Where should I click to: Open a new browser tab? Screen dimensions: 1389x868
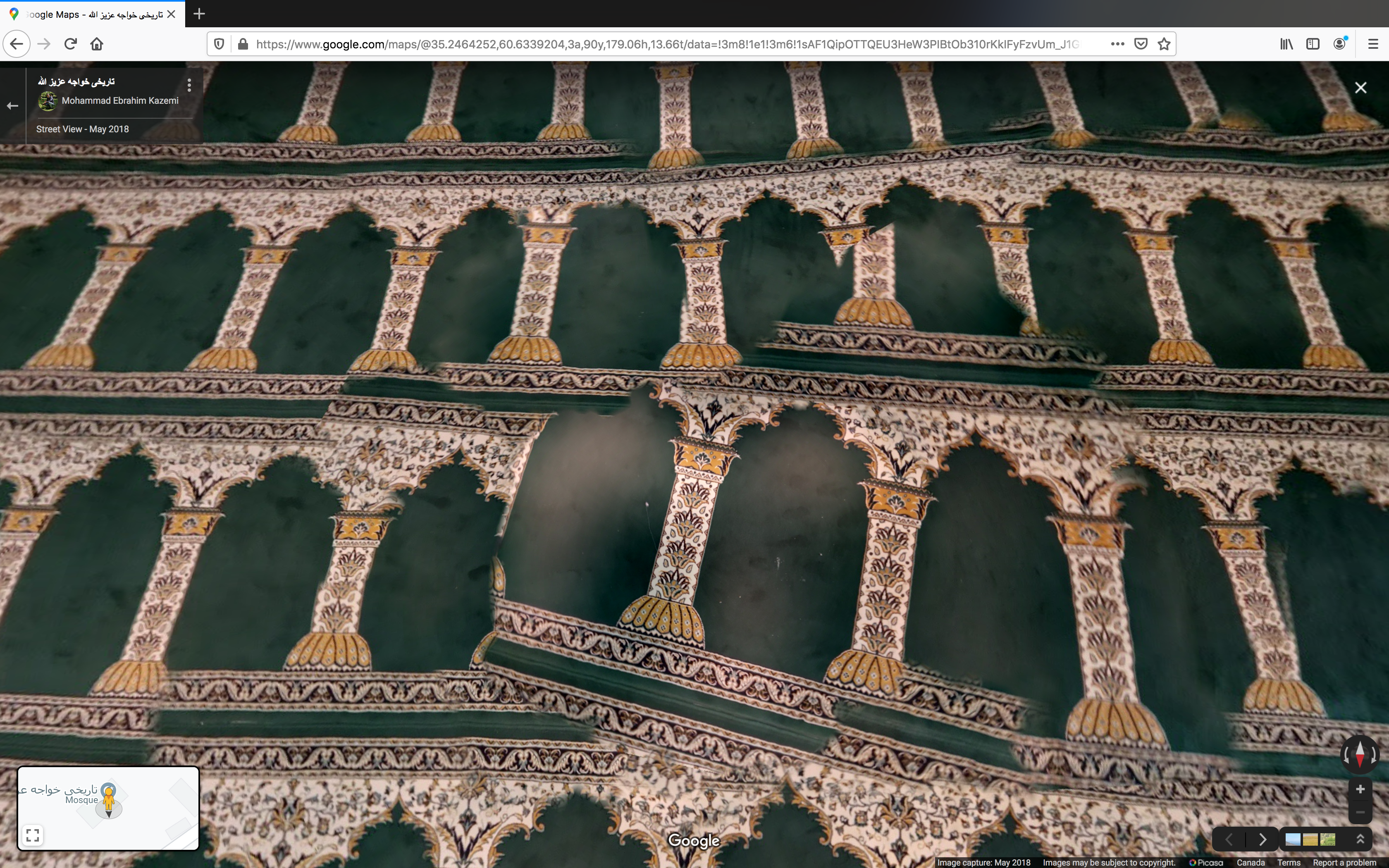tap(199, 14)
